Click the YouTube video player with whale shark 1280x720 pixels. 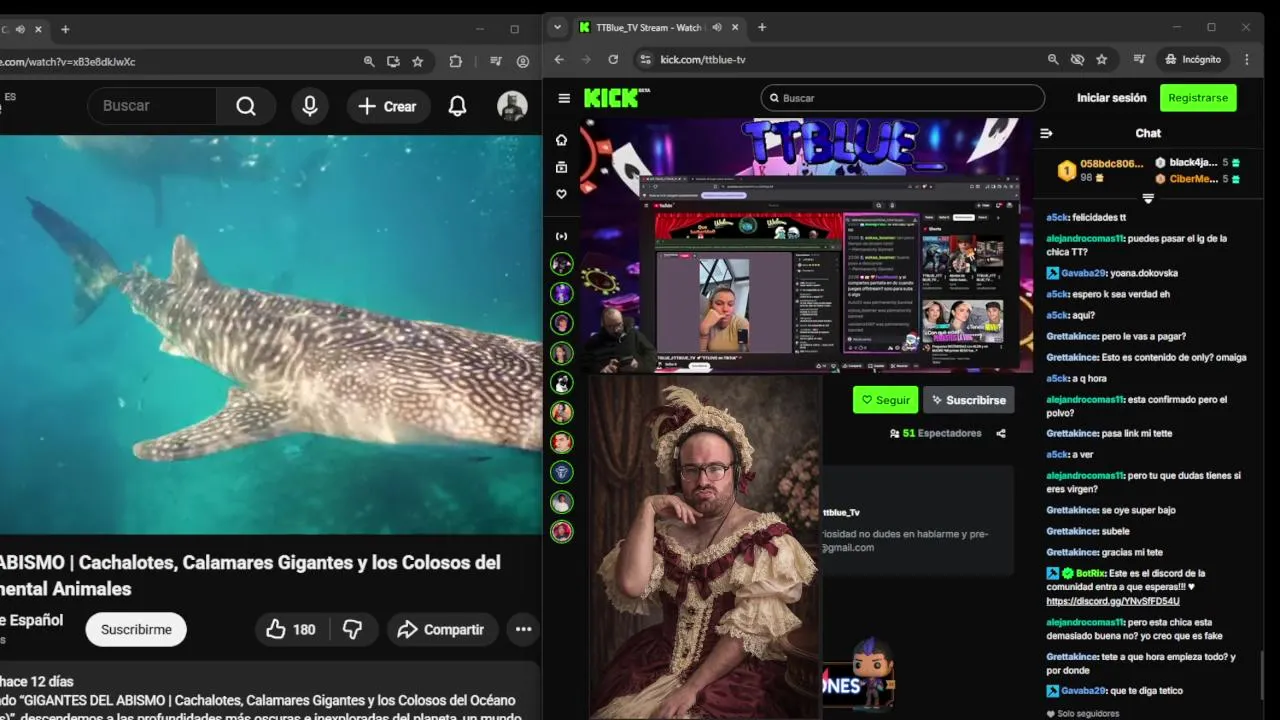point(270,335)
